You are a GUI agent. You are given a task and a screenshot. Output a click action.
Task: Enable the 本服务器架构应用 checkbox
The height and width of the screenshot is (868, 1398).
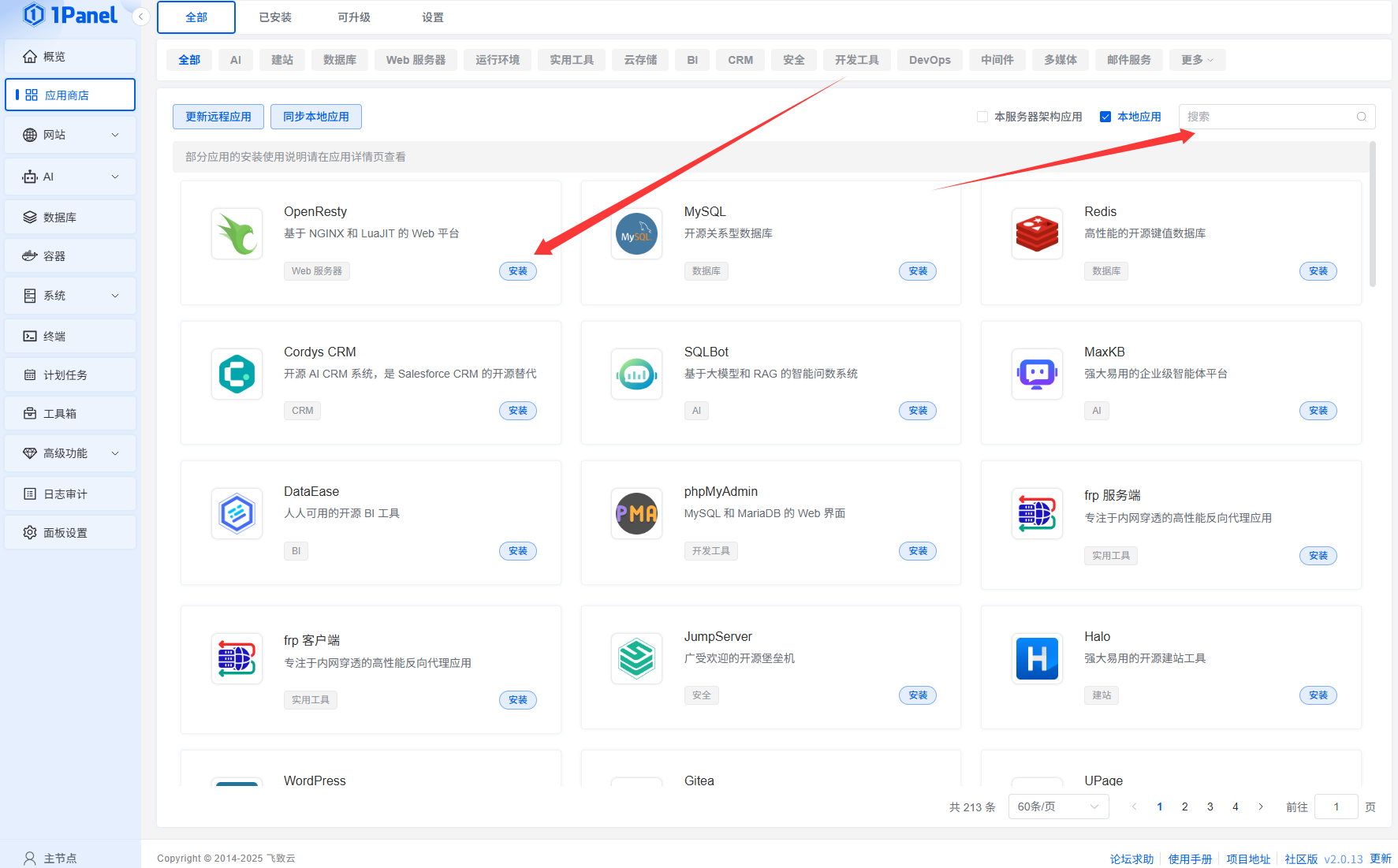point(982,117)
